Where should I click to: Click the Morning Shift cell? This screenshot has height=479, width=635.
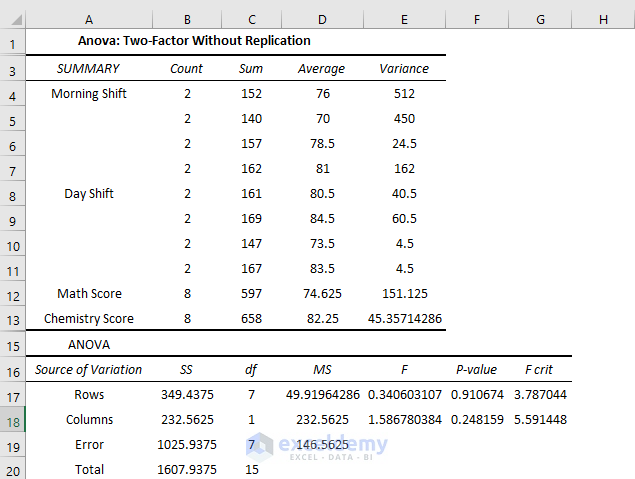(x=89, y=94)
